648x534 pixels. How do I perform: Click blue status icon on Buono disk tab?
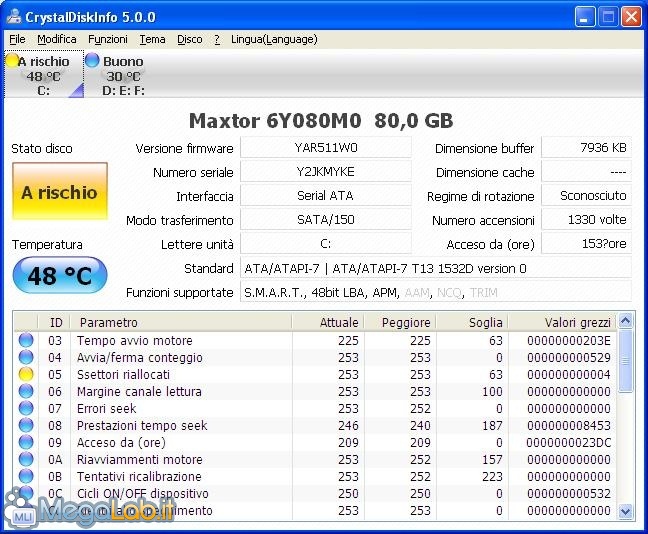93,60
